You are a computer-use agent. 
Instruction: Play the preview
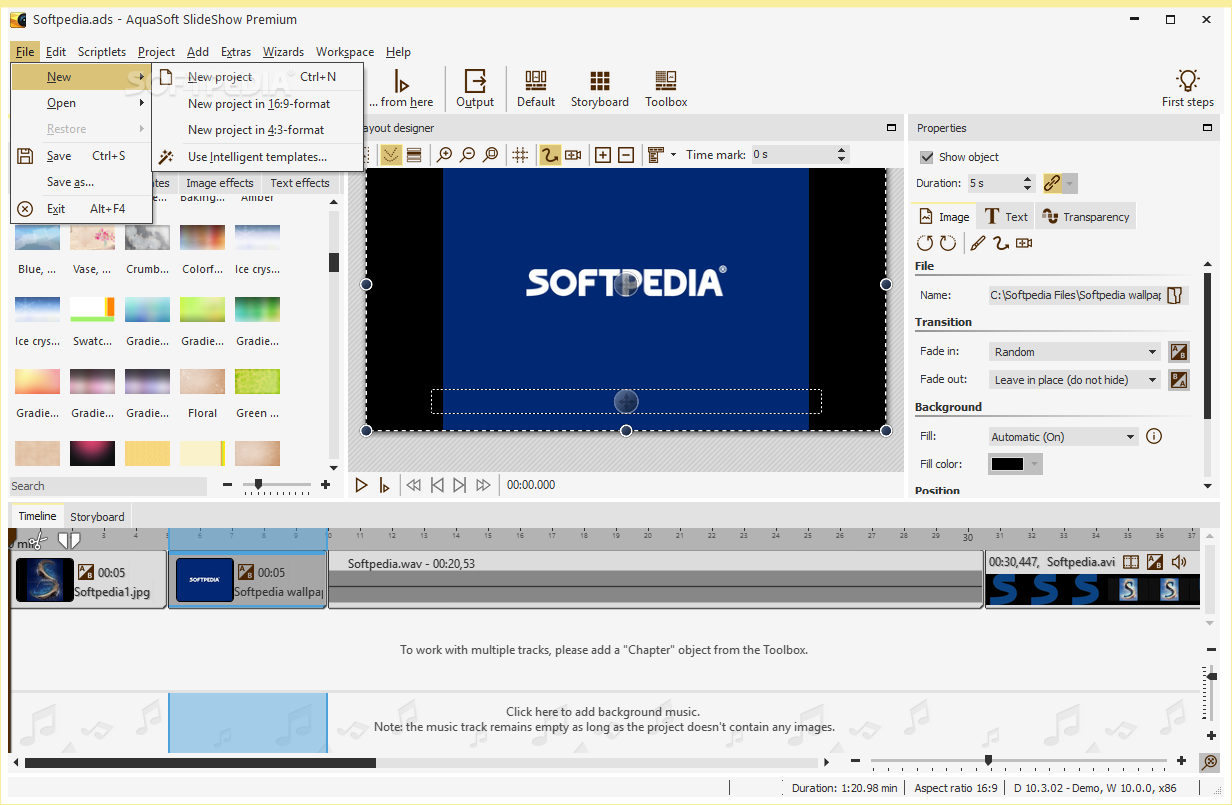[362, 485]
